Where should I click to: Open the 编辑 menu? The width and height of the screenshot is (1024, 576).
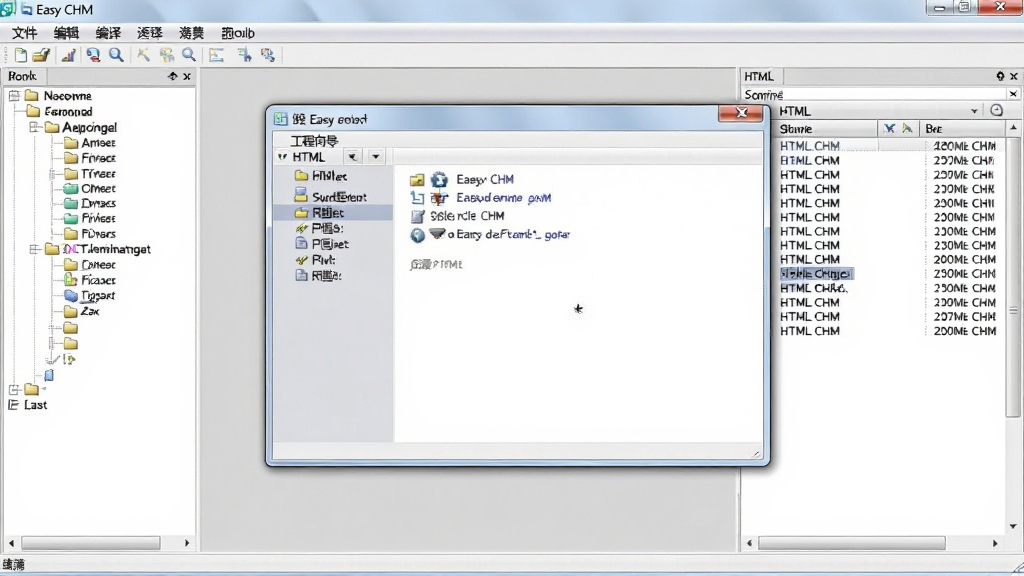[66, 33]
